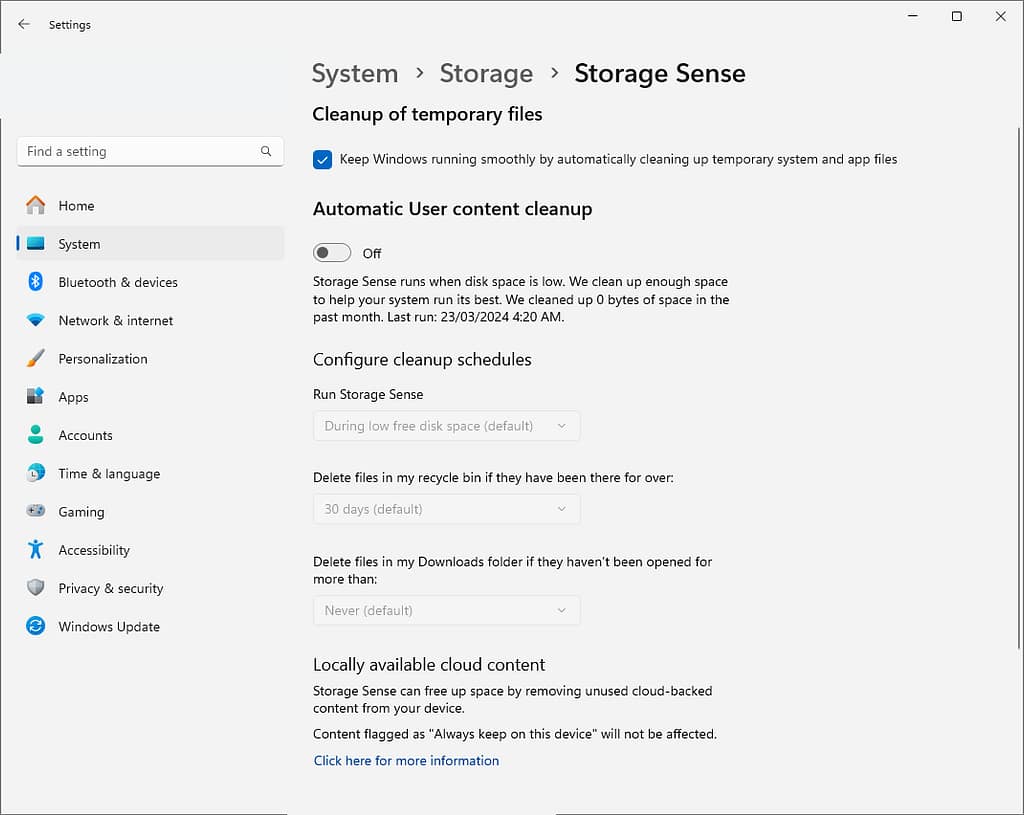Screen dimensions: 1024x815
Task: Open Privacy & security settings
Action: (111, 588)
